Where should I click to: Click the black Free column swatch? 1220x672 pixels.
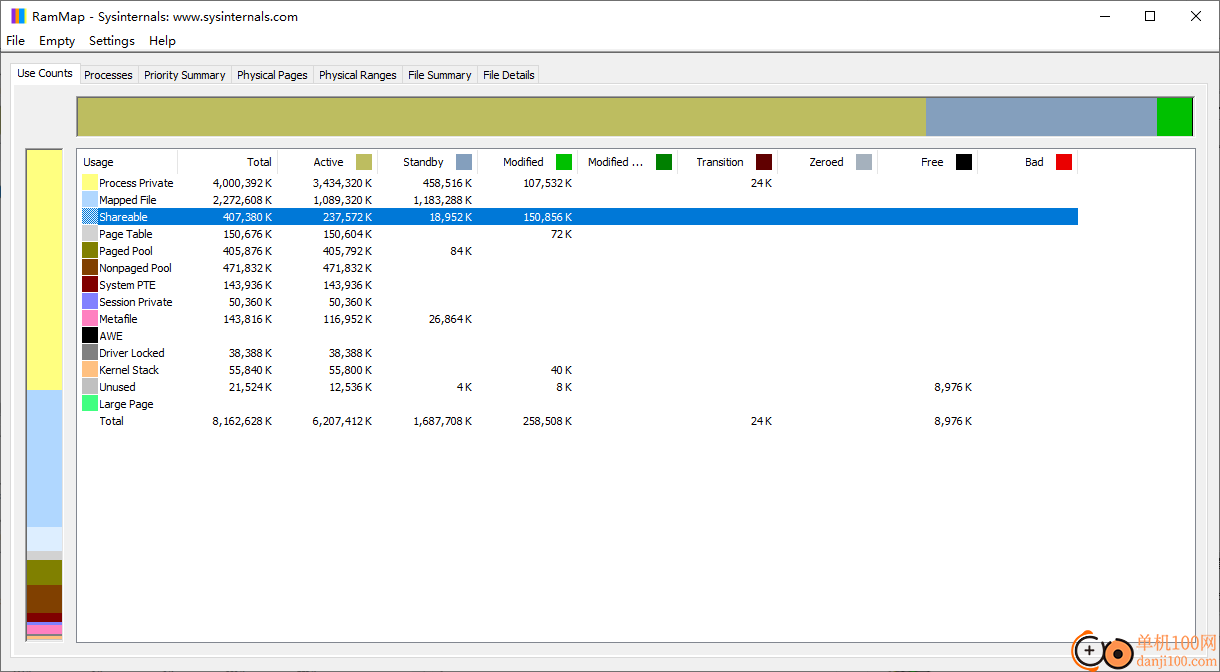pos(964,162)
